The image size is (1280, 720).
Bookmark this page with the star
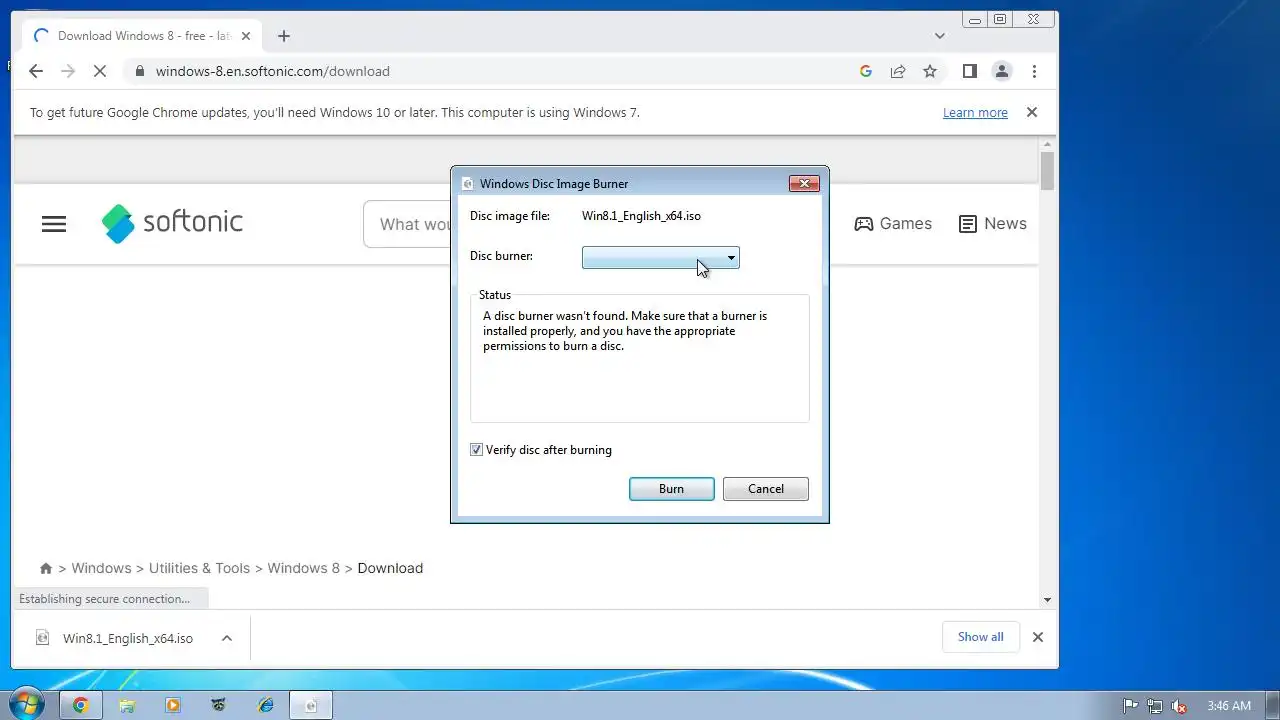click(x=930, y=71)
